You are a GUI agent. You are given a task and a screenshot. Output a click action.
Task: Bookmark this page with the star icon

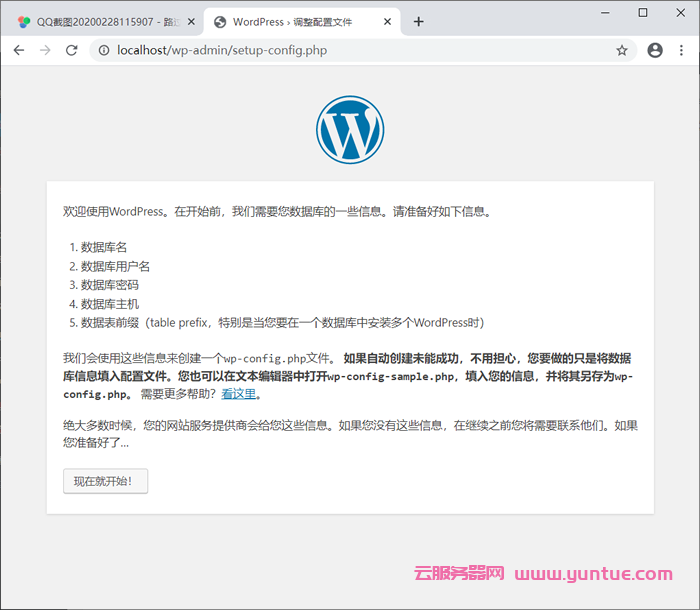pos(622,50)
